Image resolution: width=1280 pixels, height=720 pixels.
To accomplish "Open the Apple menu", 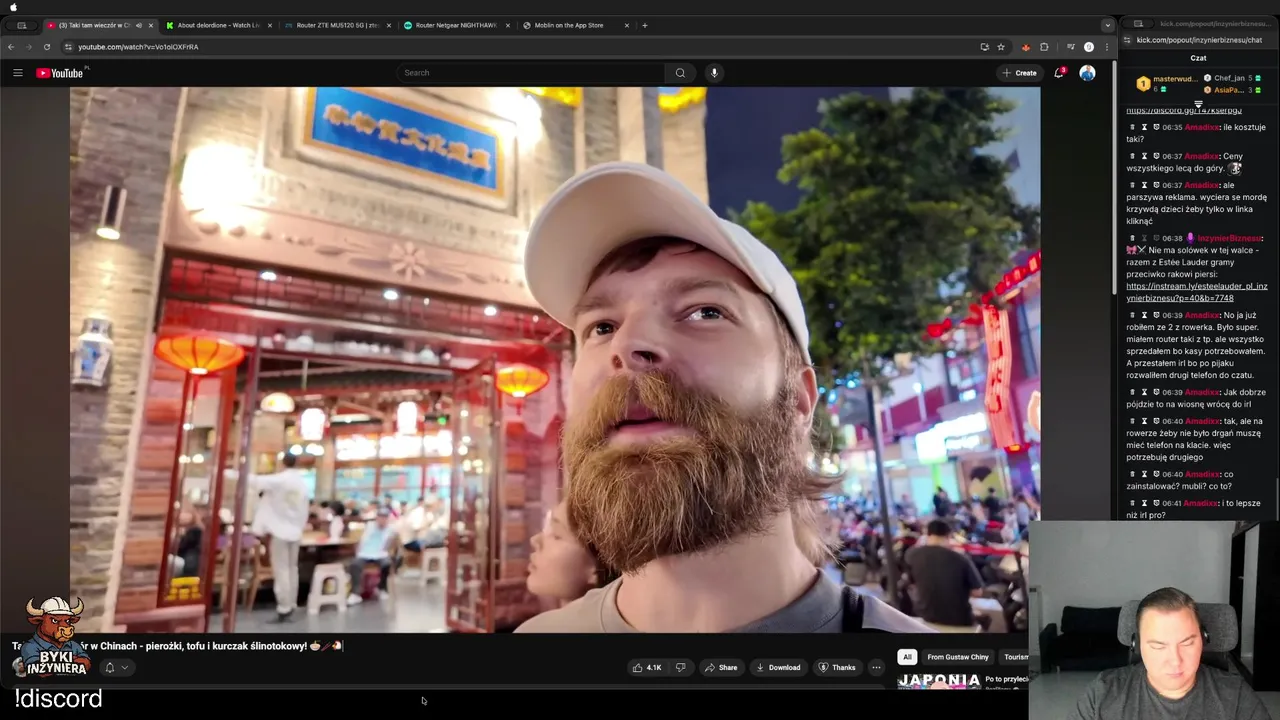I will point(13,7).
